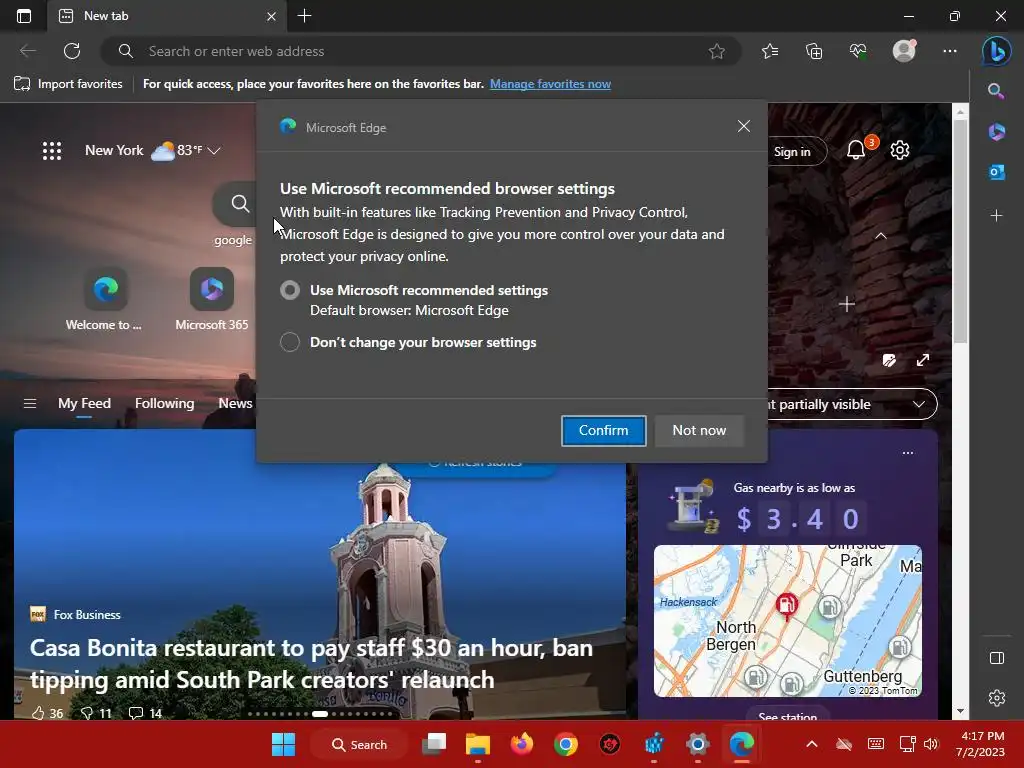Image resolution: width=1024 pixels, height=768 pixels.
Task: Add a quick link with plus tile
Action: point(847,304)
